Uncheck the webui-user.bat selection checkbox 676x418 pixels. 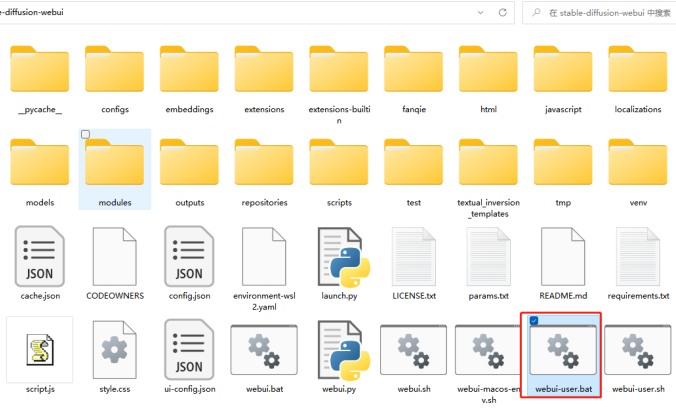534,320
